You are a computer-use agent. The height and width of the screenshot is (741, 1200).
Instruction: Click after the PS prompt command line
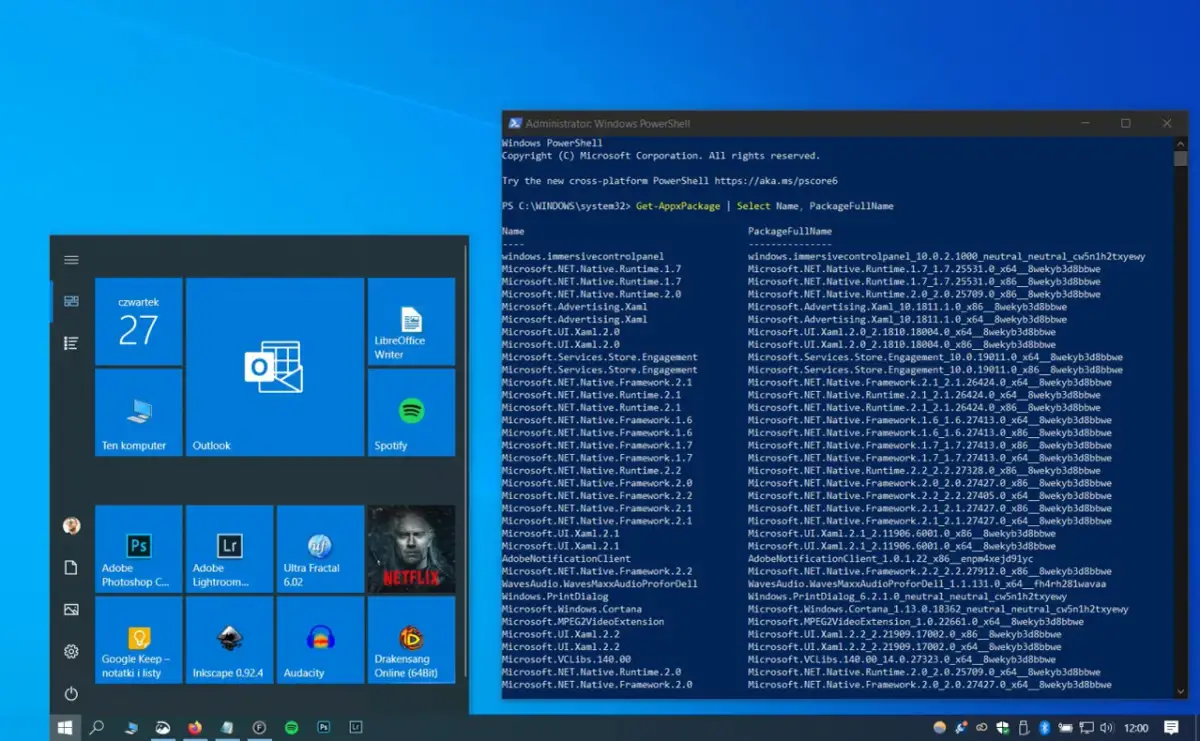[x=895, y=205]
